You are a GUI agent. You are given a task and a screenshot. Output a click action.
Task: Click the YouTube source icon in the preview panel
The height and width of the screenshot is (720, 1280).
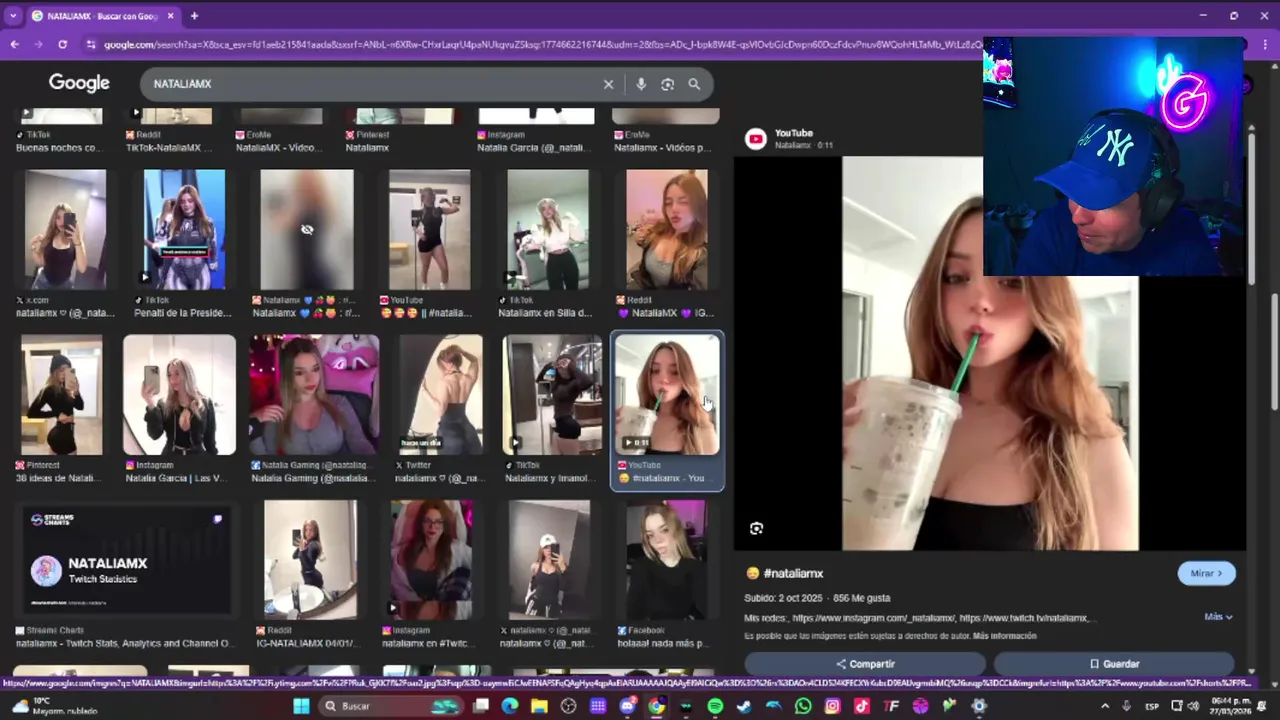[756, 139]
